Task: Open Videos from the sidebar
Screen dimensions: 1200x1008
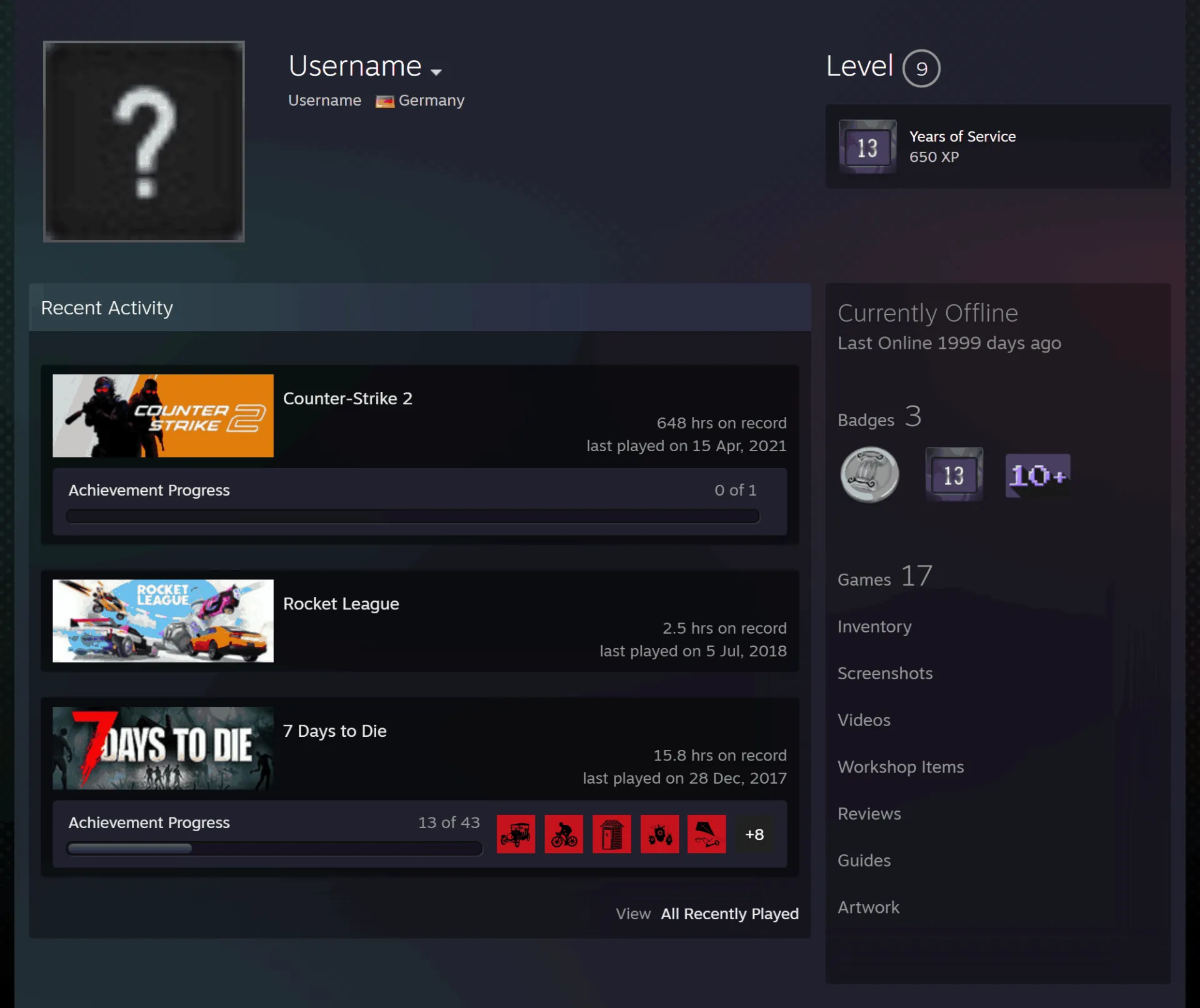Action: click(x=864, y=721)
